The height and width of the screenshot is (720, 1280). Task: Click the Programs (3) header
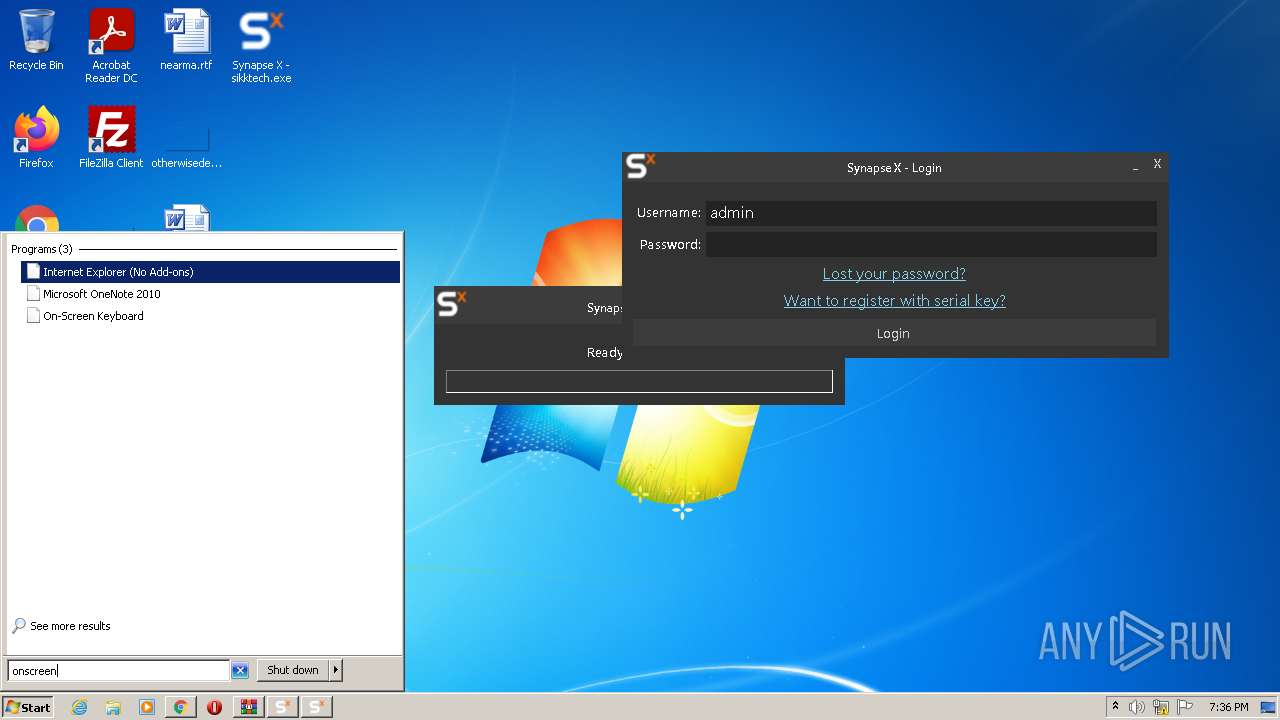tap(42, 249)
